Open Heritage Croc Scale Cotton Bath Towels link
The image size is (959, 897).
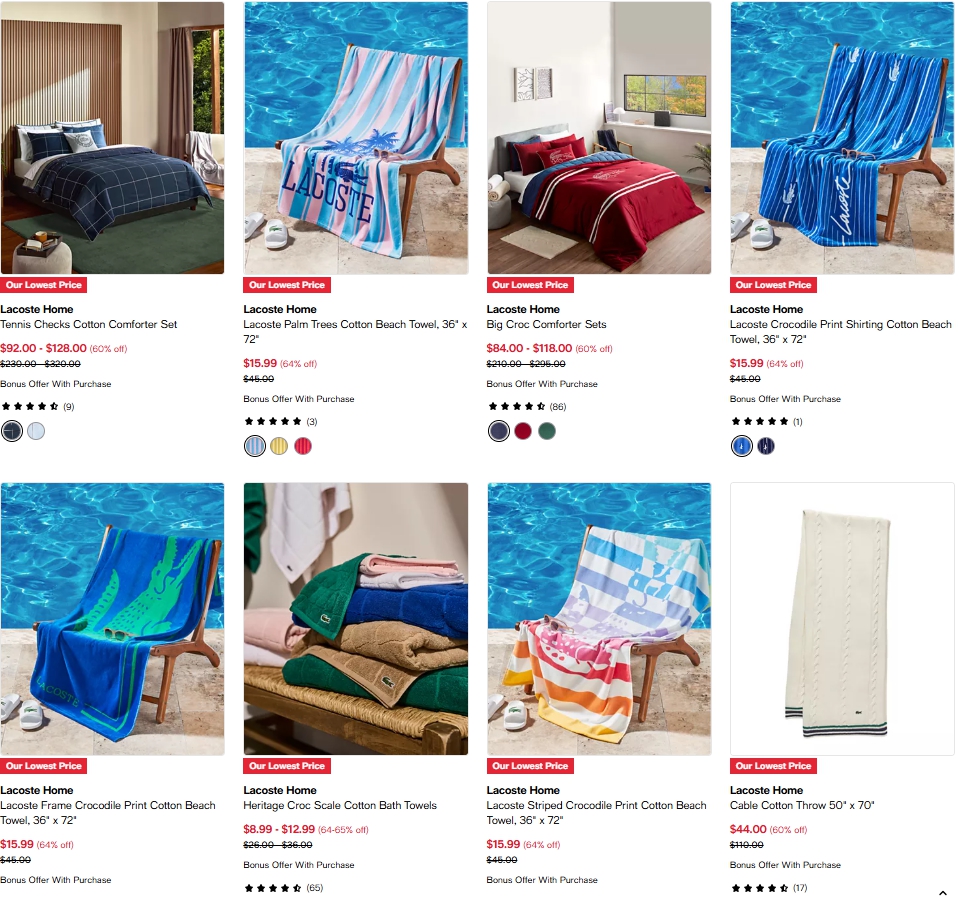point(340,805)
